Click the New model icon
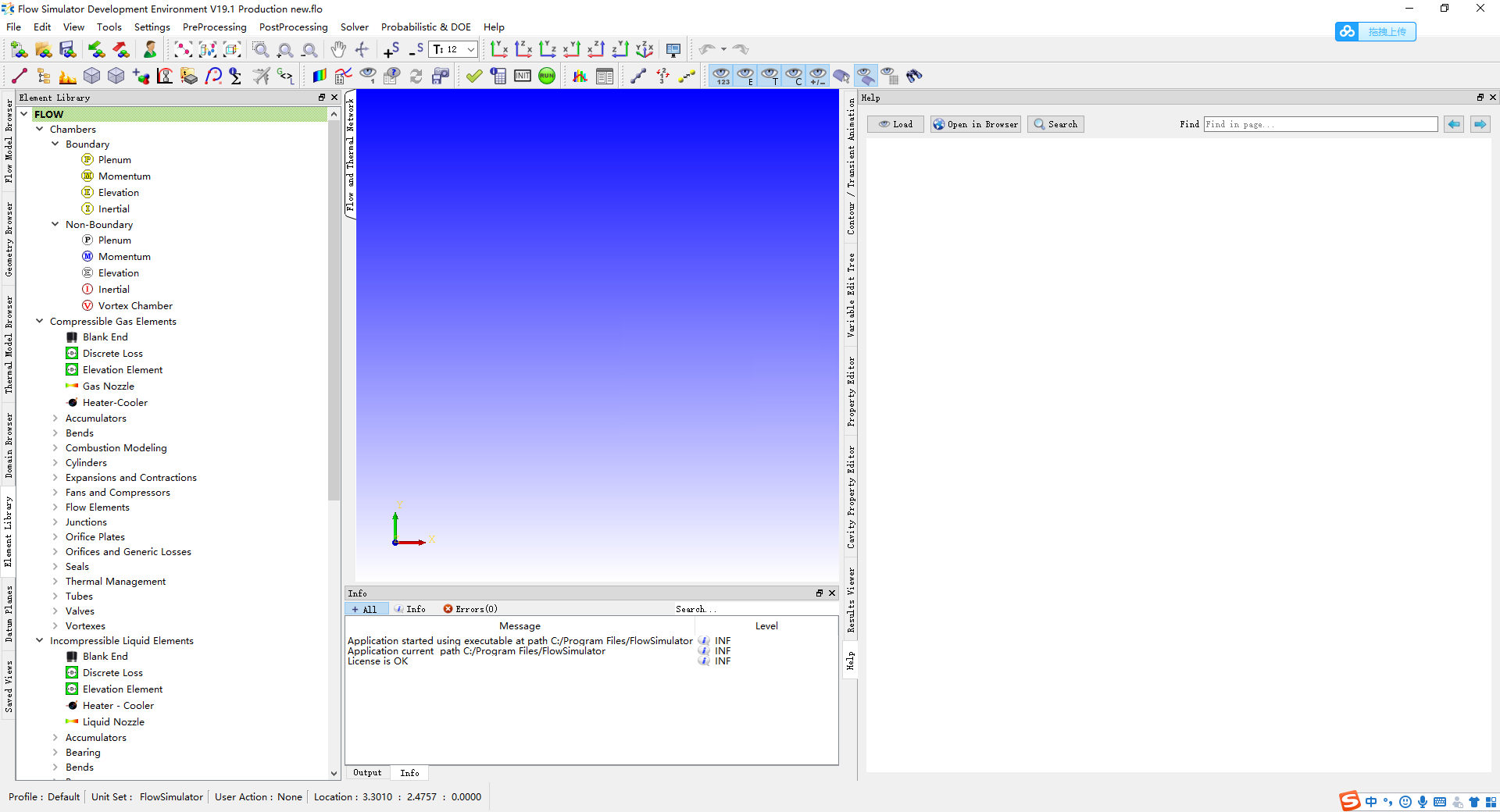Image resolution: width=1500 pixels, height=812 pixels. 20,50
